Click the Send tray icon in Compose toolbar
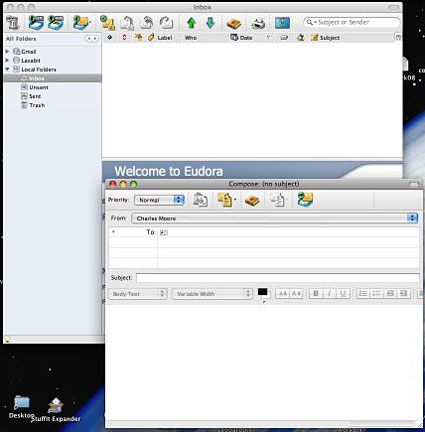 coord(305,199)
